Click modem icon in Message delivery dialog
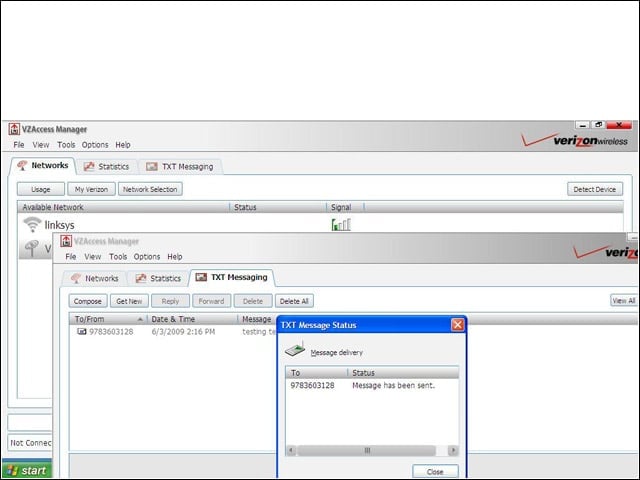 point(295,349)
